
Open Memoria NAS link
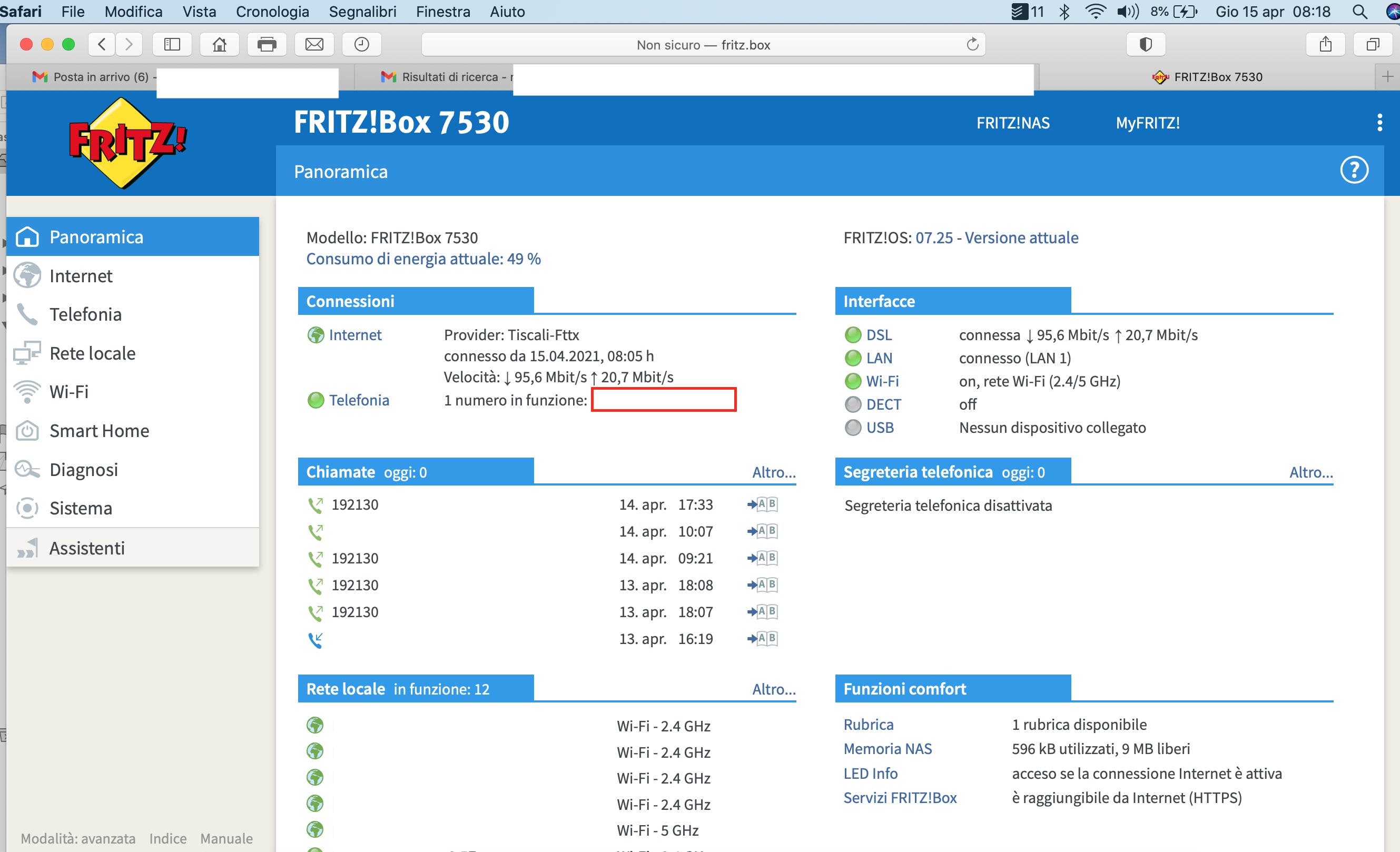click(888, 749)
